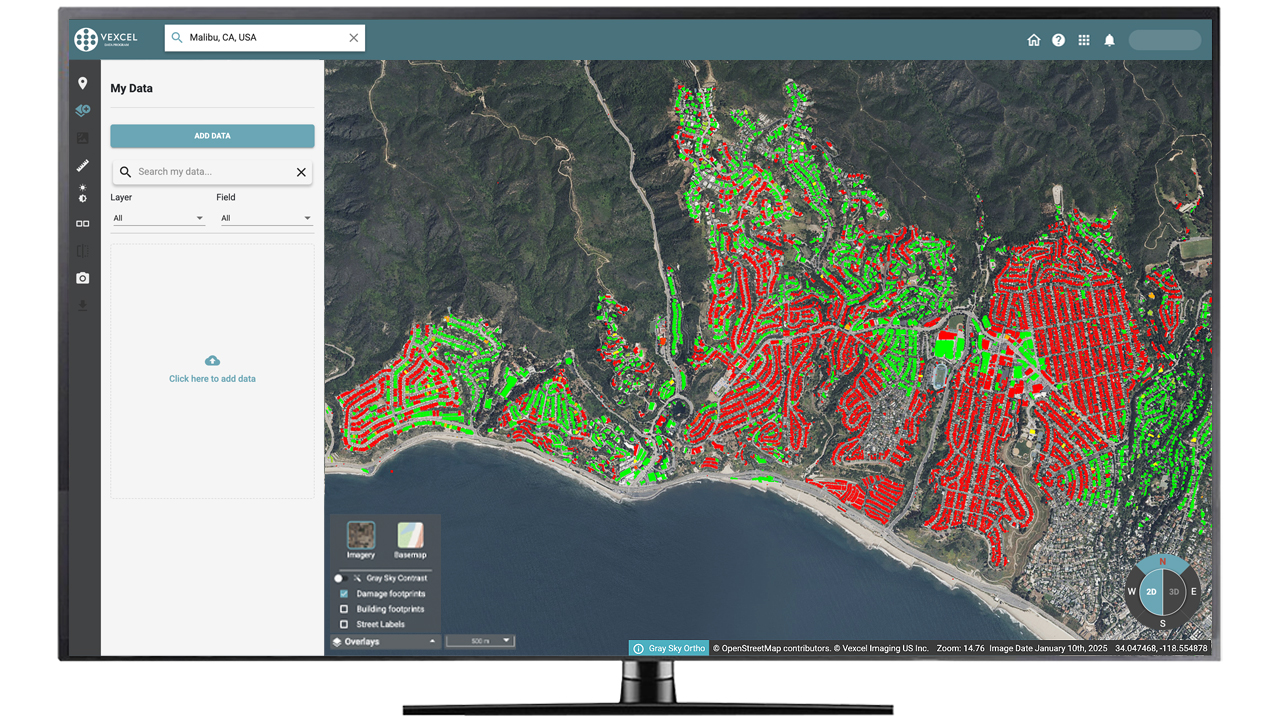Enable the Building footprints checkbox

pos(344,609)
